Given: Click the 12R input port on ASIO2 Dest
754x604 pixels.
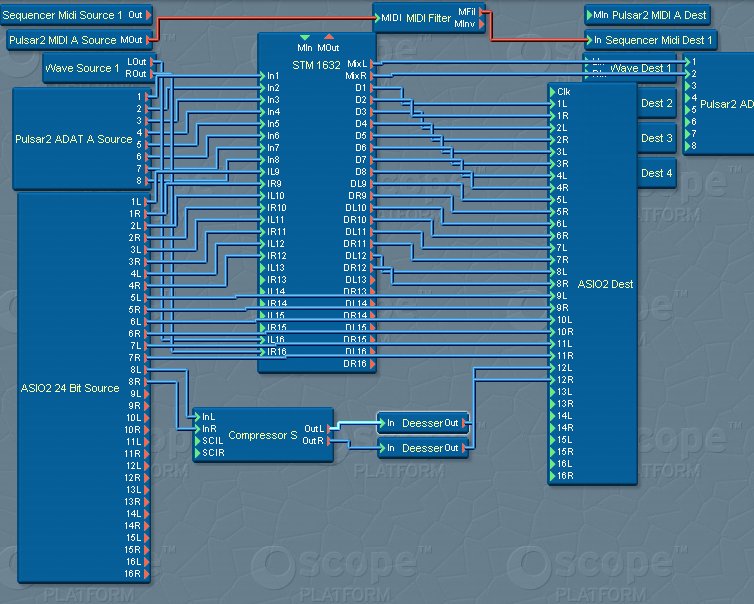Looking at the screenshot, I should [553, 380].
